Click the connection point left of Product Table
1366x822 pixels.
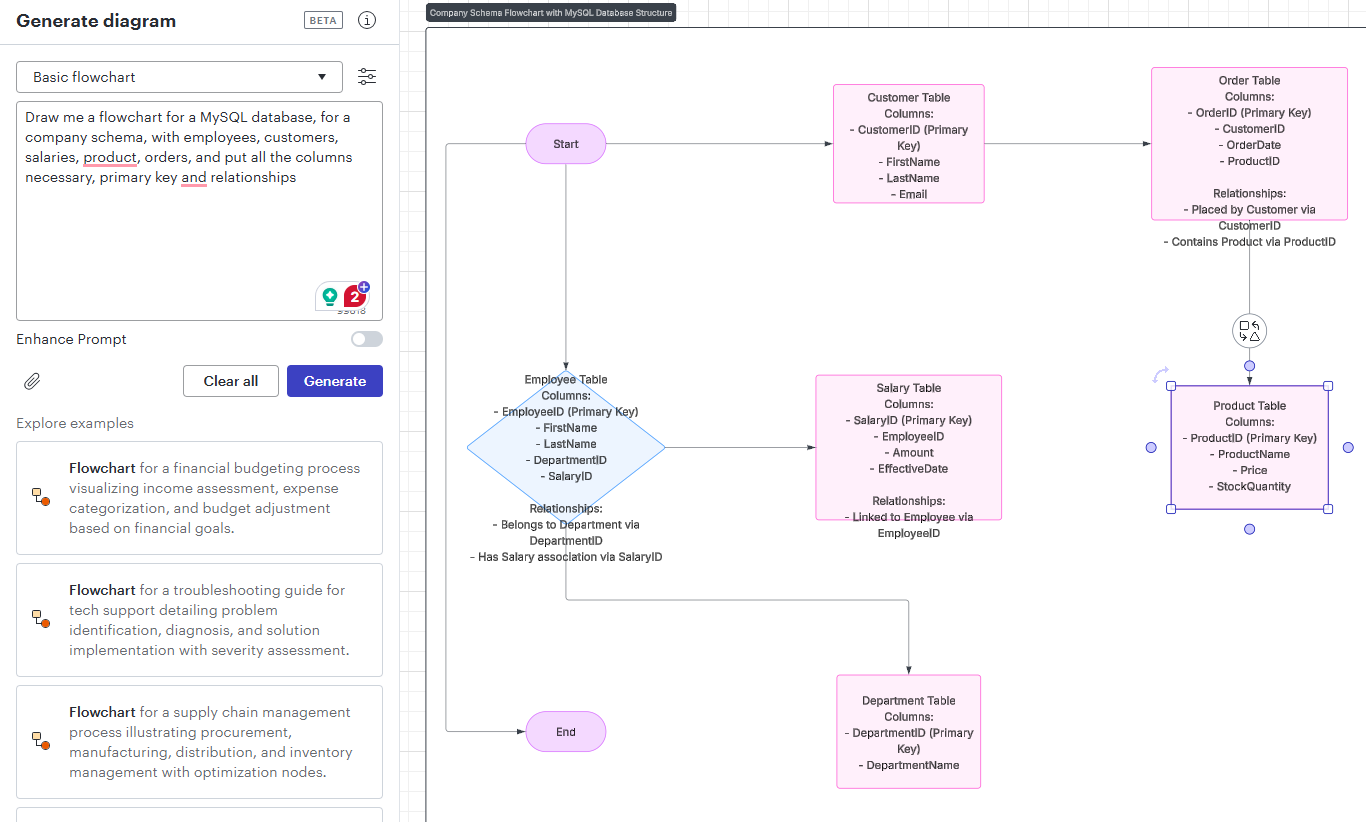tap(1151, 448)
